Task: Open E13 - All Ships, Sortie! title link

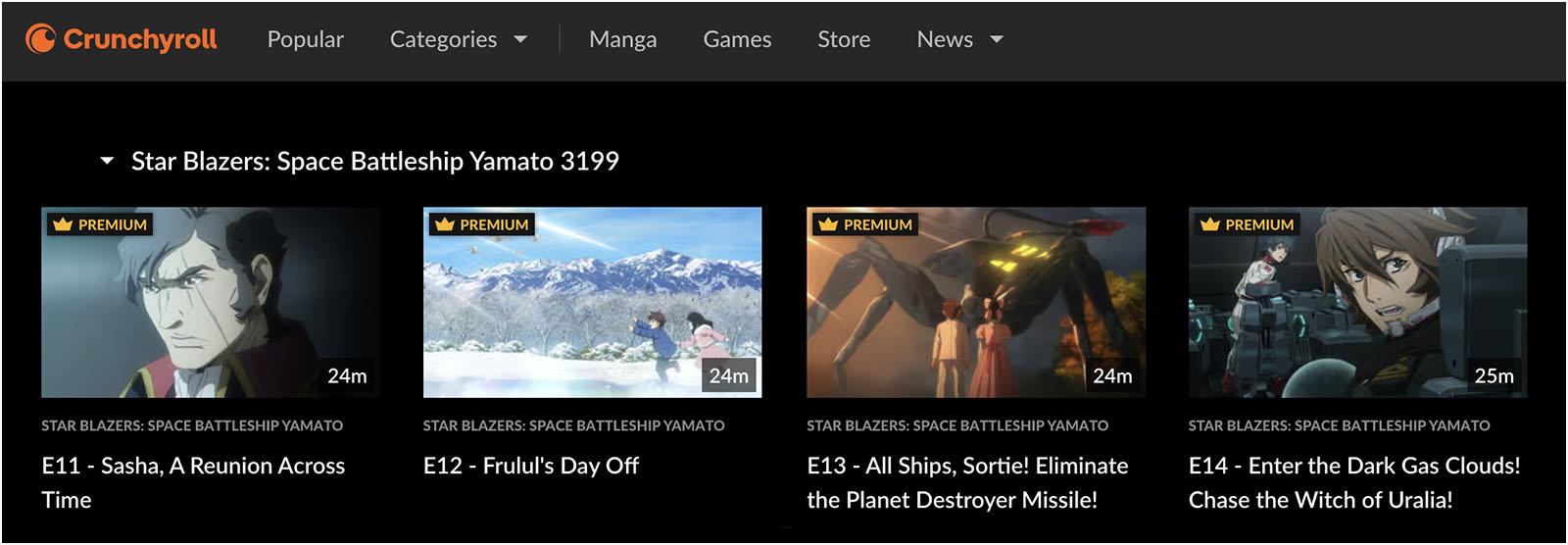Action: 967,482
